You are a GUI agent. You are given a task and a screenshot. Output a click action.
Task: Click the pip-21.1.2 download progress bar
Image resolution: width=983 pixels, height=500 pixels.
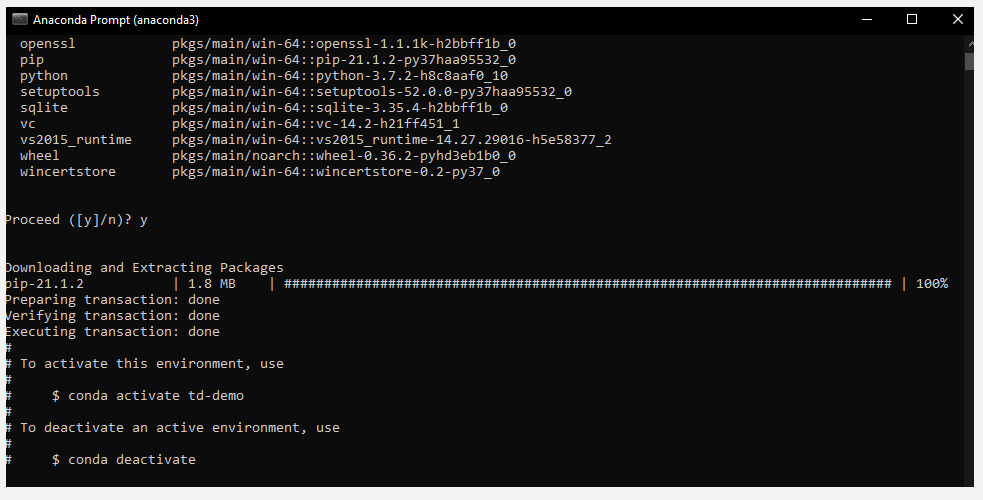(588, 284)
